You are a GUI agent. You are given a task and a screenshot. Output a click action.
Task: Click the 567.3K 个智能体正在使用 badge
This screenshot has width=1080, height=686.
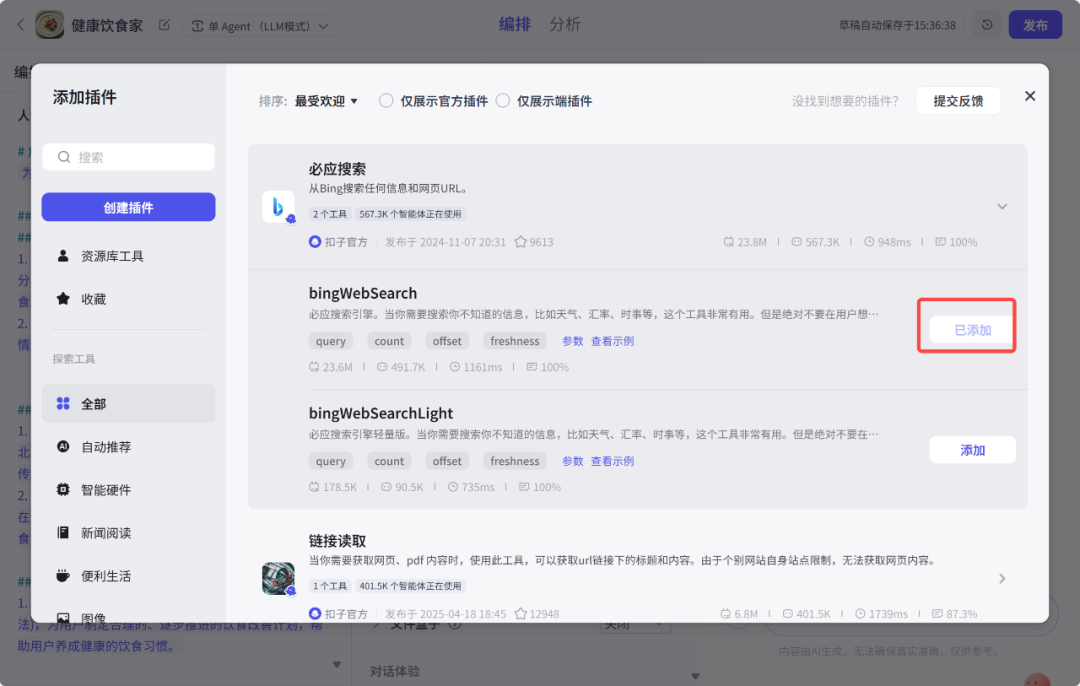(x=410, y=214)
